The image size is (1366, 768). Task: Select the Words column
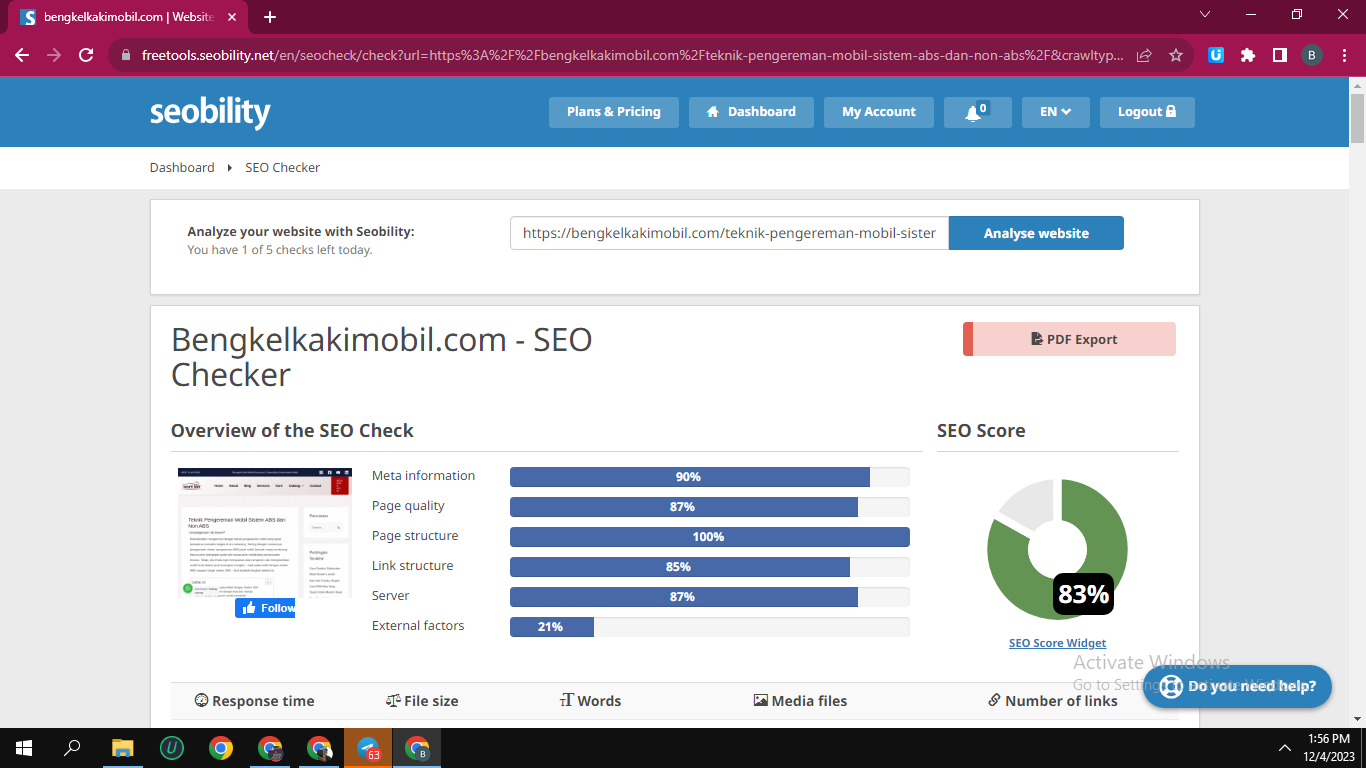(591, 701)
